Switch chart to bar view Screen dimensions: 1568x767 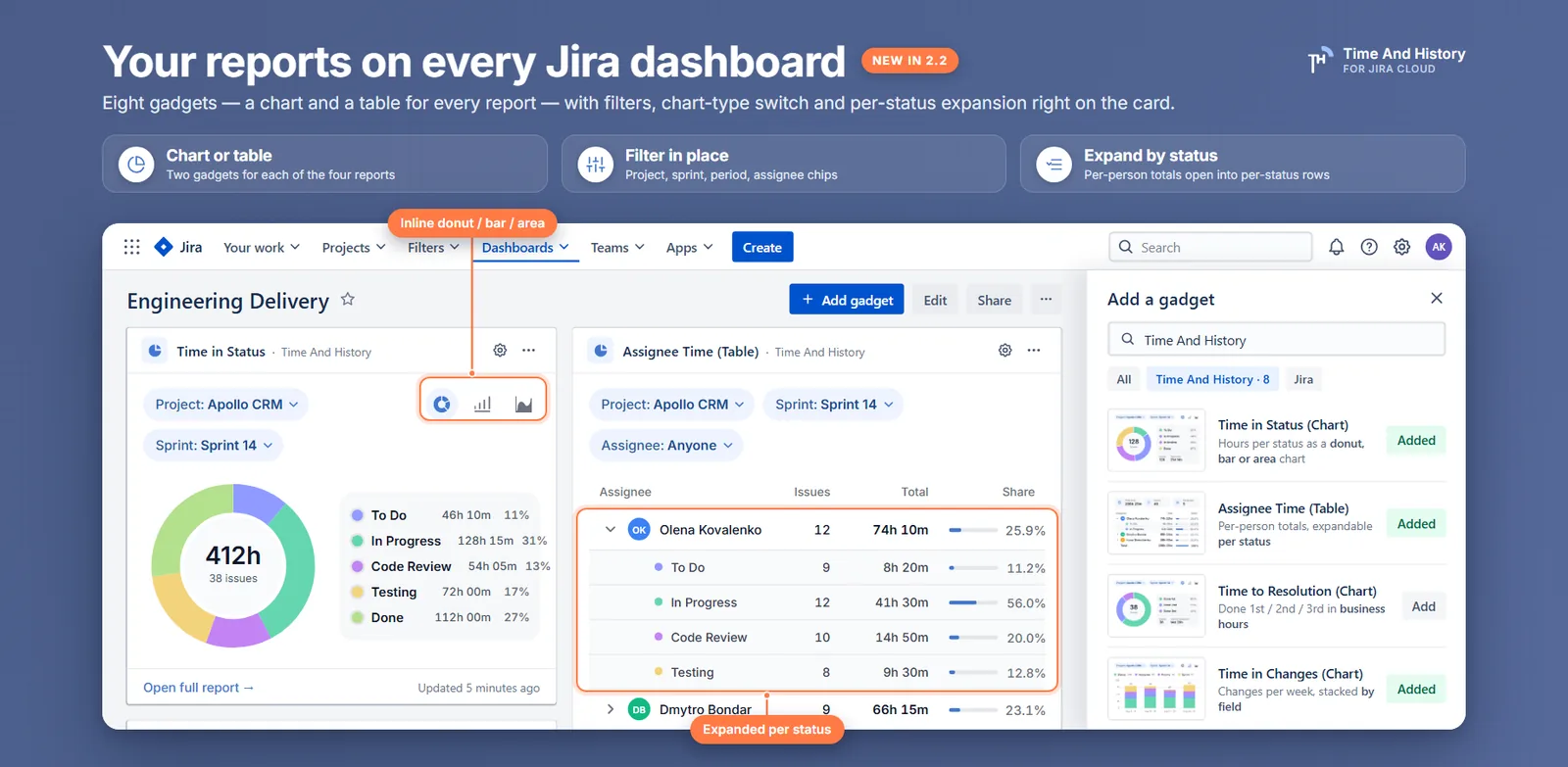coord(482,404)
